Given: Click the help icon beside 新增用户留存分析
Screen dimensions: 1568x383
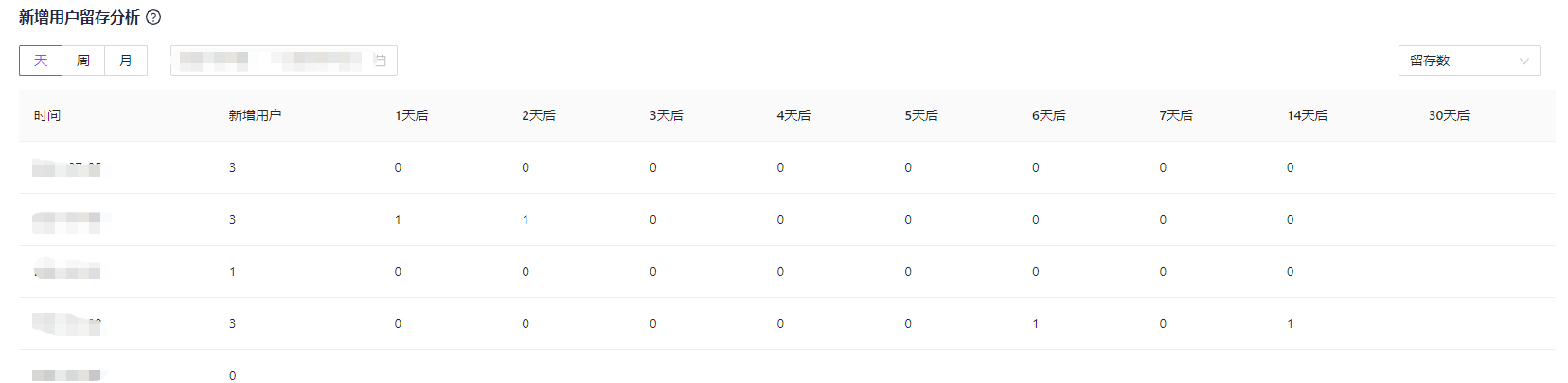Looking at the screenshot, I should pyautogui.click(x=153, y=17).
